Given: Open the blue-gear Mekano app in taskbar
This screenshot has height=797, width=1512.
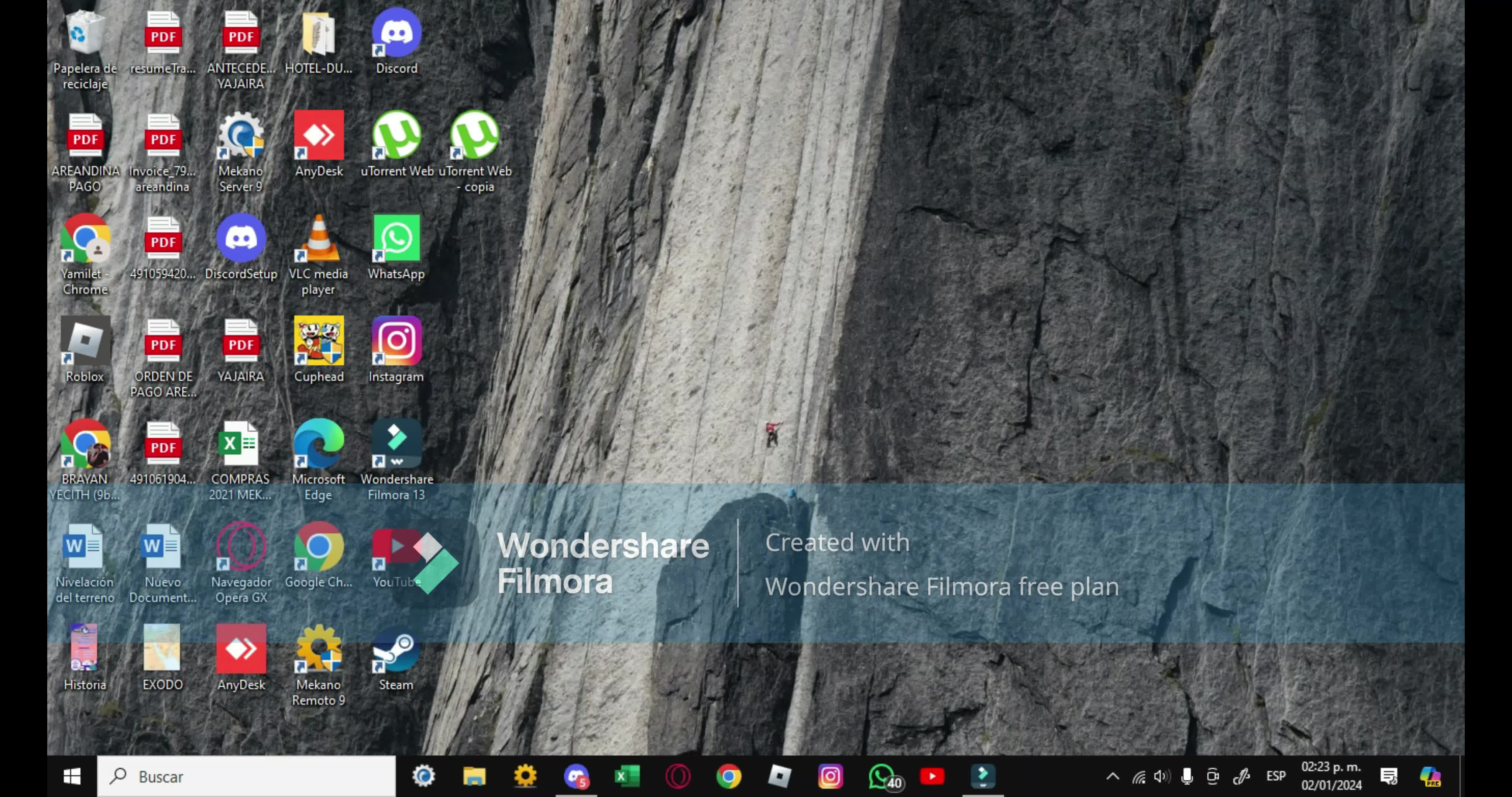Looking at the screenshot, I should click(x=423, y=776).
